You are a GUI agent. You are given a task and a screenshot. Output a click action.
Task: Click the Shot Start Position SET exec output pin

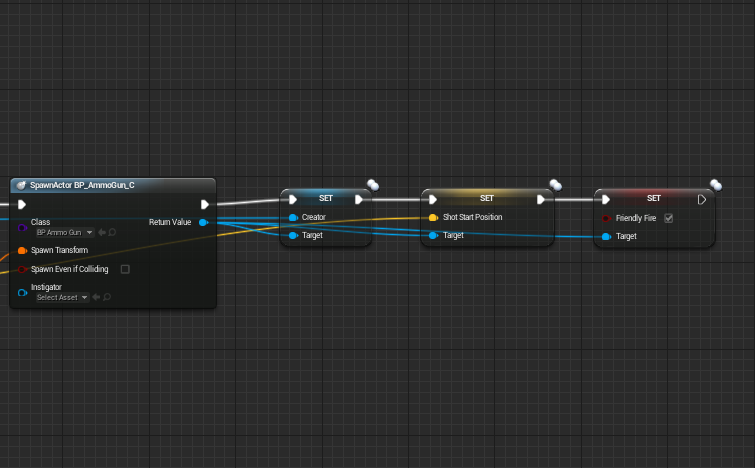(541, 199)
